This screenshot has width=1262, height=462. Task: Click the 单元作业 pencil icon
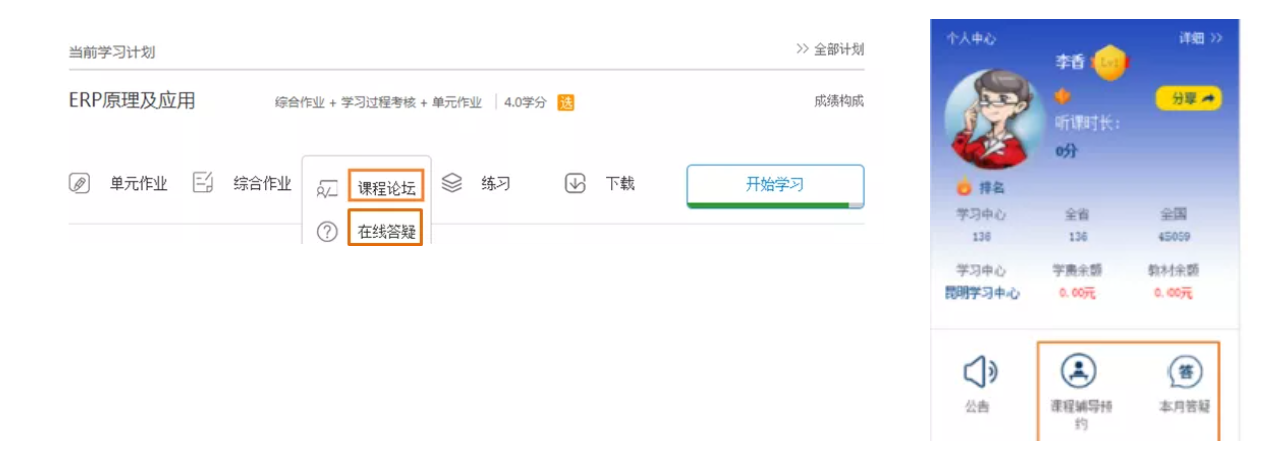(79, 184)
